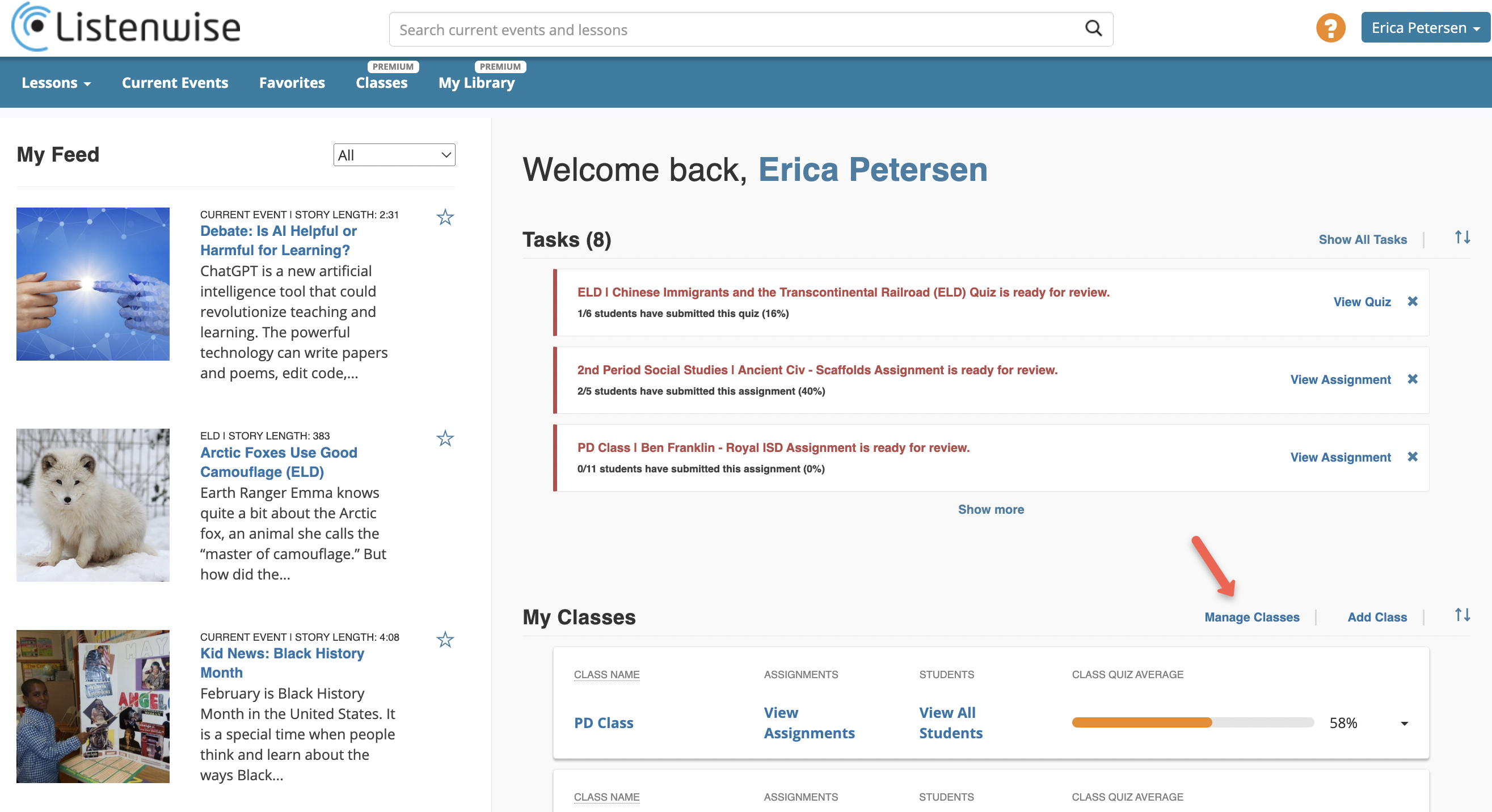Click the search magnifier icon
Screen dimensions: 1492x812
[x=1093, y=28]
